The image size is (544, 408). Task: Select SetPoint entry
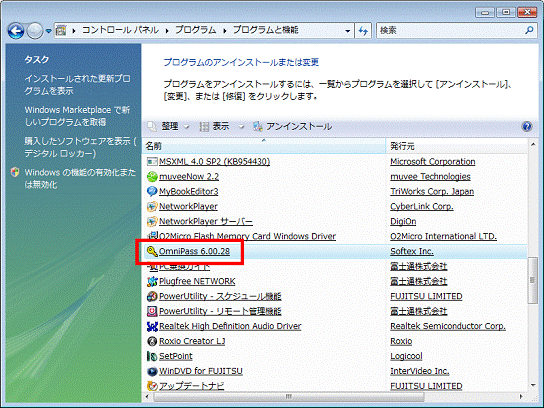coord(176,356)
